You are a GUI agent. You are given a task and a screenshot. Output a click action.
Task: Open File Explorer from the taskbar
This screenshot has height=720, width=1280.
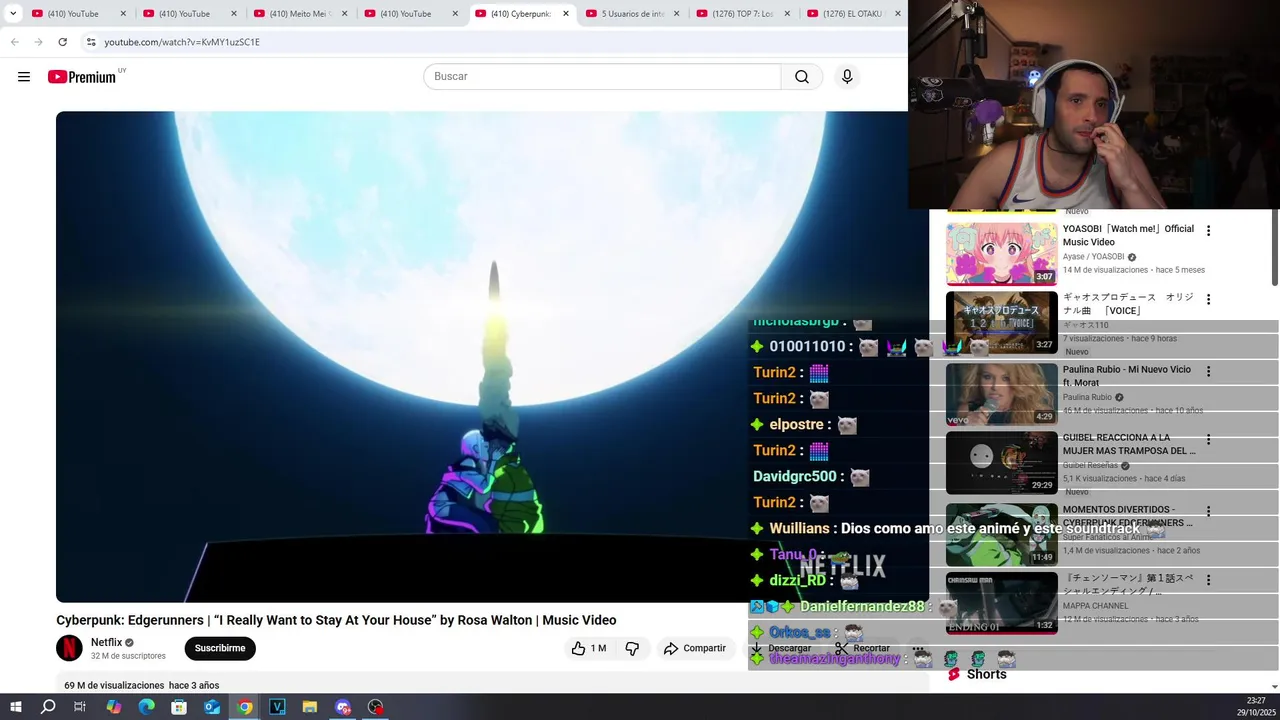[x=310, y=707]
